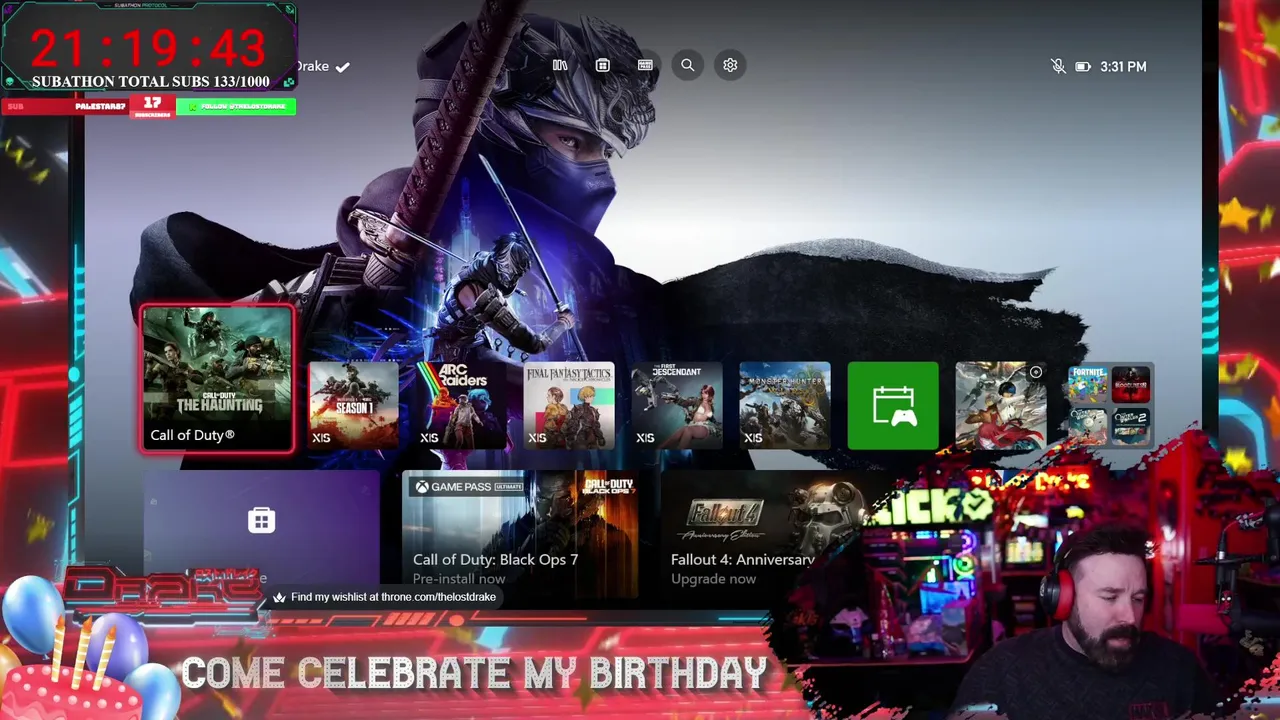Open the ARC Raiders game tile

point(461,405)
